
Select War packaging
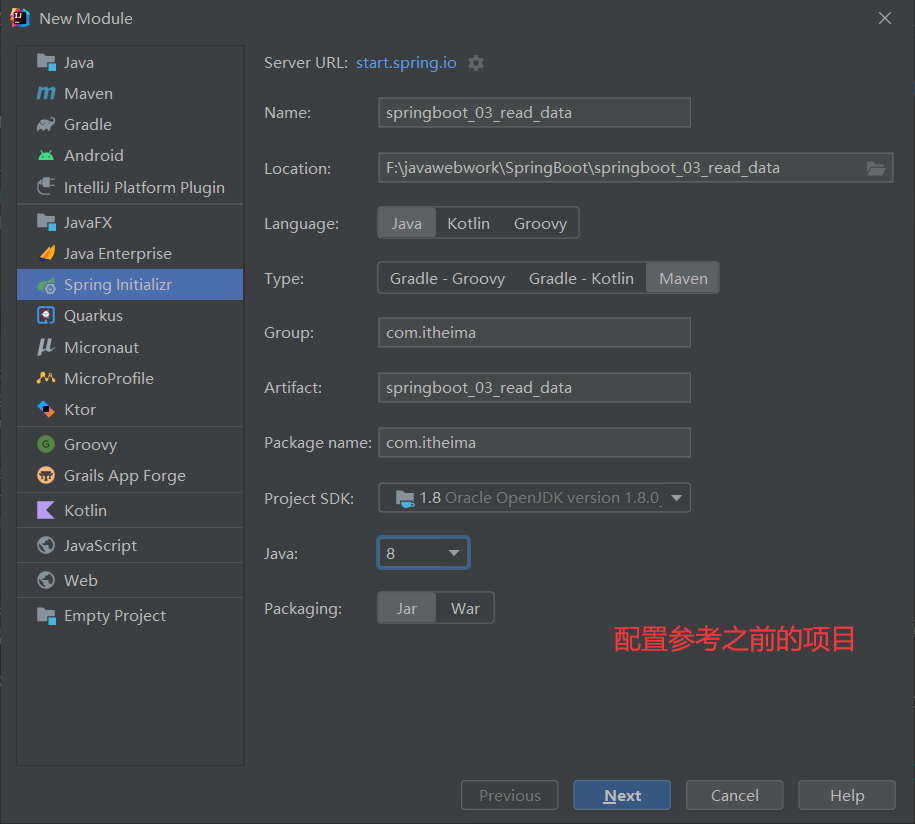coord(465,607)
